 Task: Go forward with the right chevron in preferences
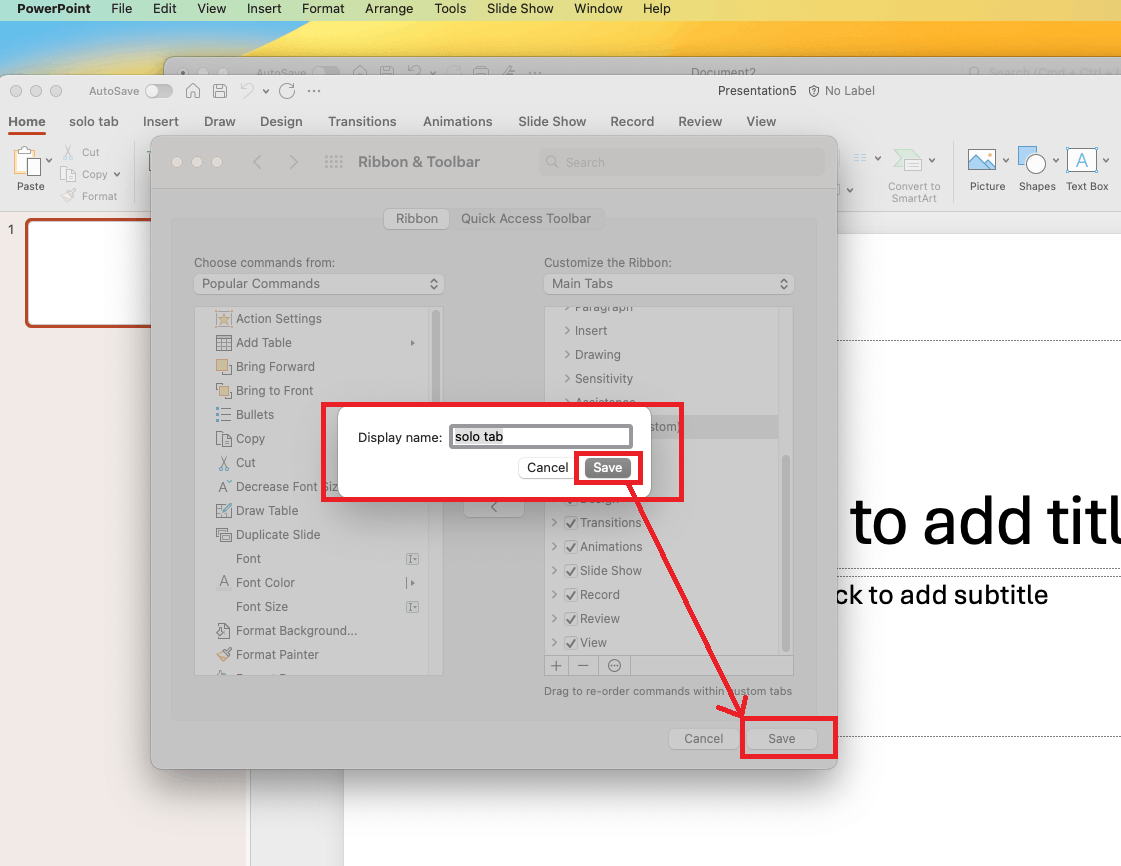pos(293,162)
